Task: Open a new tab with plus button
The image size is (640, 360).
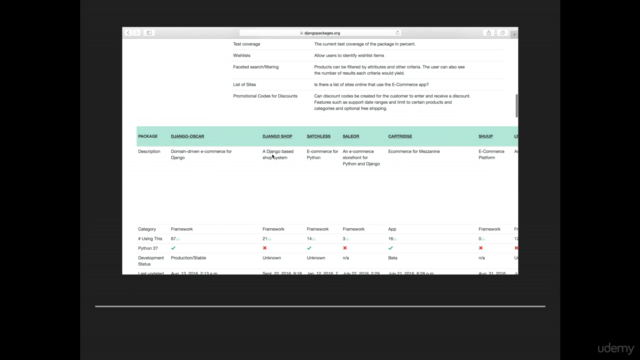Action: (x=514, y=34)
